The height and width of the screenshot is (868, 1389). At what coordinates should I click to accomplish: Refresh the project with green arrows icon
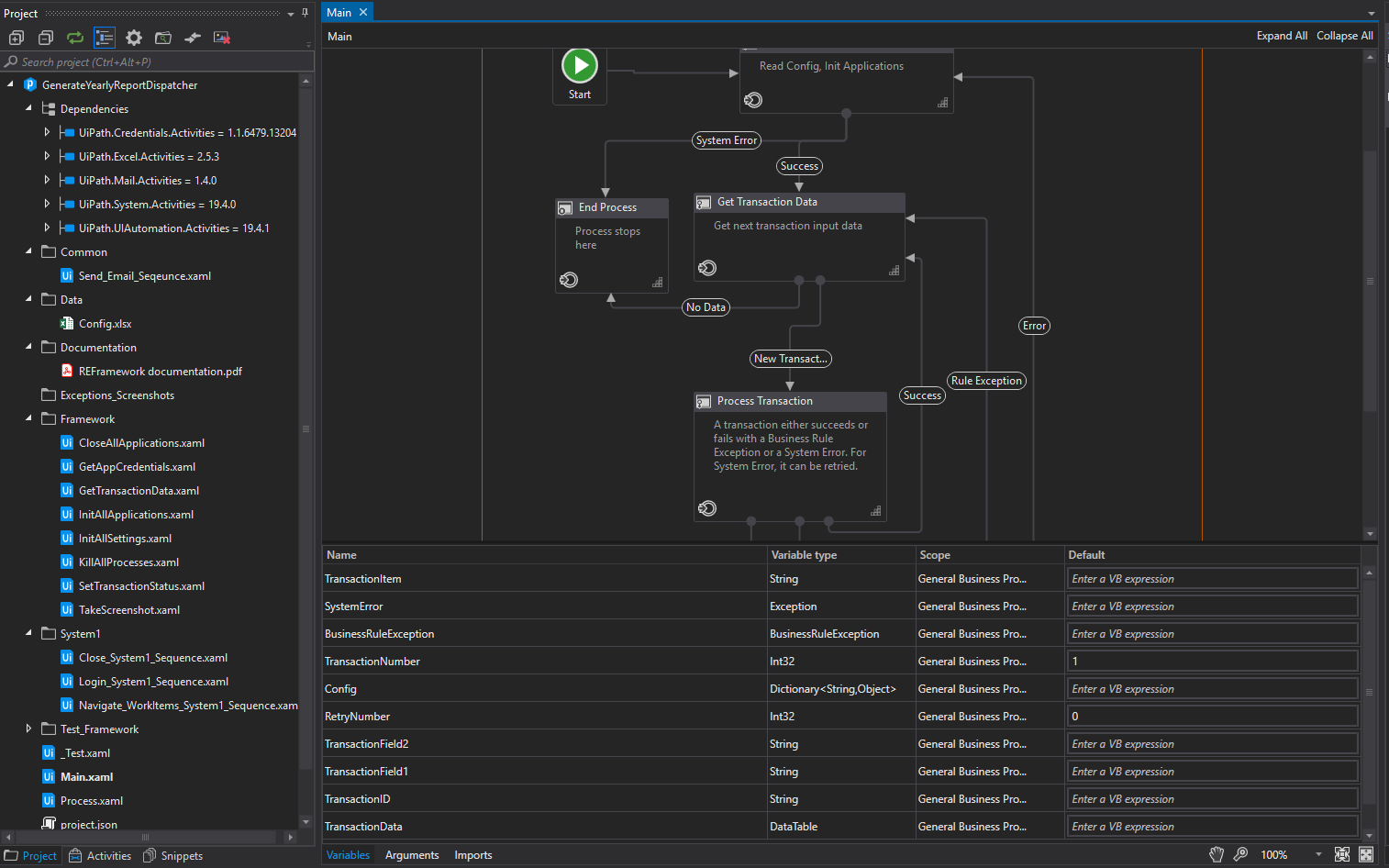(x=75, y=38)
